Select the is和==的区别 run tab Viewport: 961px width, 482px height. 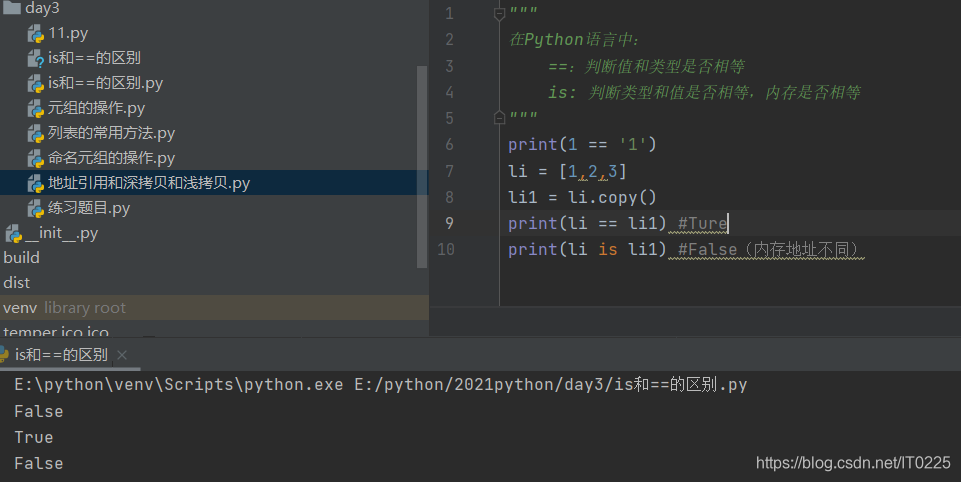point(61,355)
